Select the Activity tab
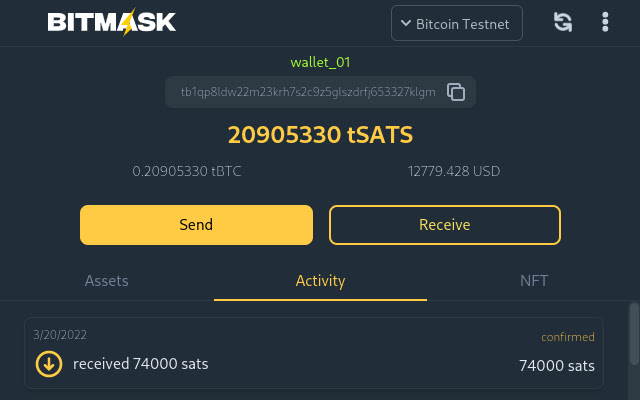Screen dimensions: 640x400 point(320,281)
